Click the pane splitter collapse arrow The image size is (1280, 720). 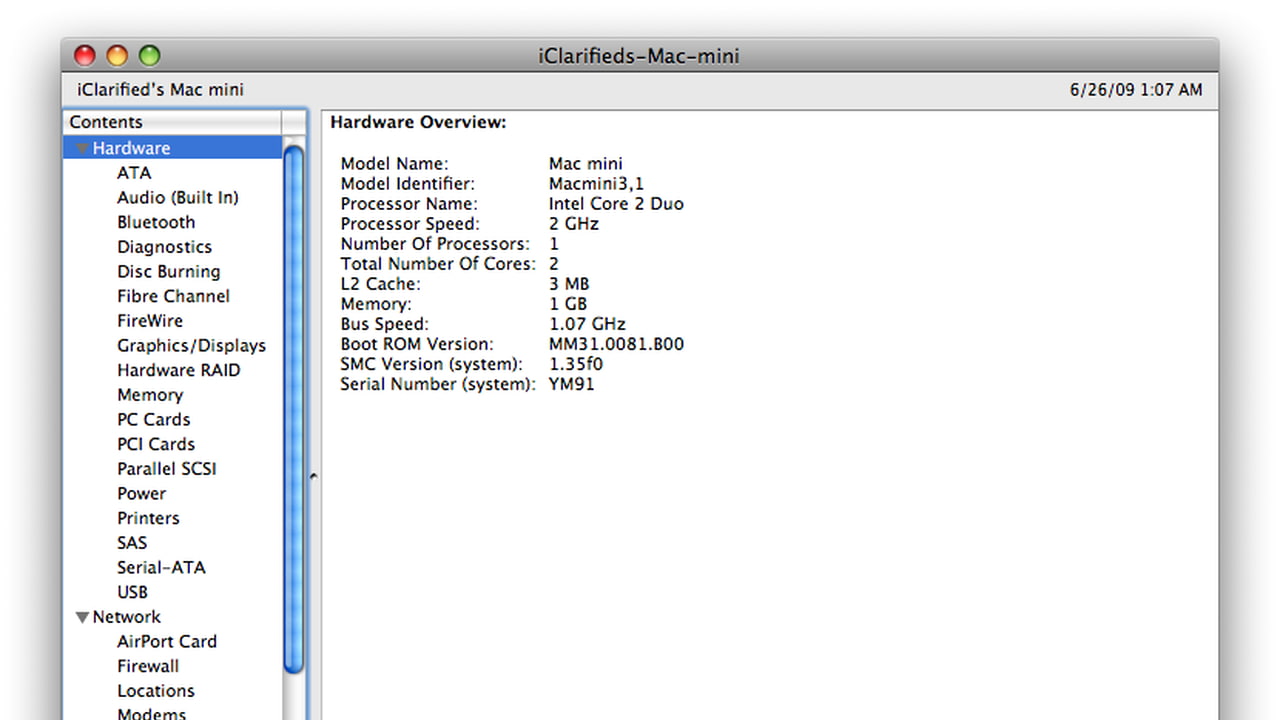point(313,477)
